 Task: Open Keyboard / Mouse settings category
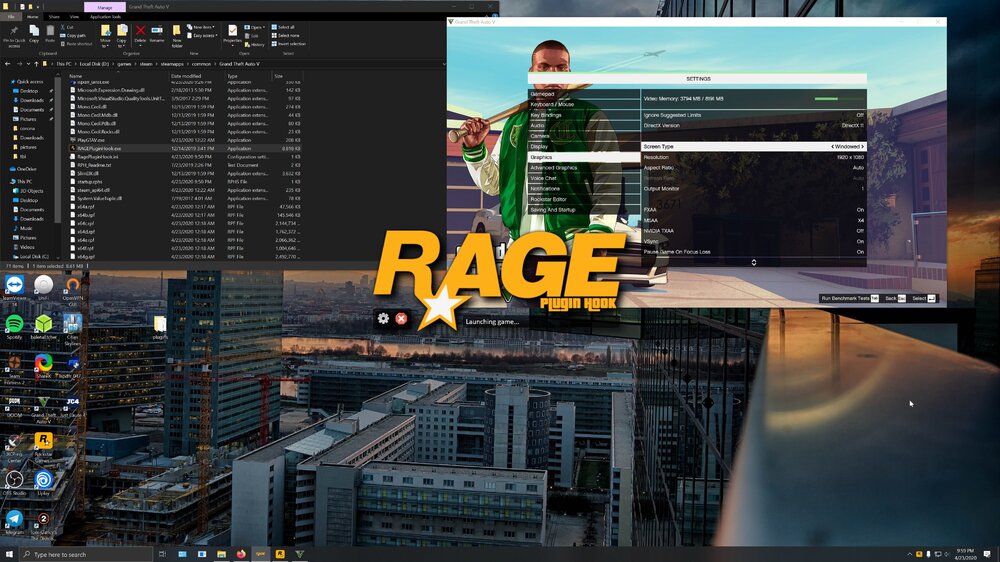(x=584, y=105)
